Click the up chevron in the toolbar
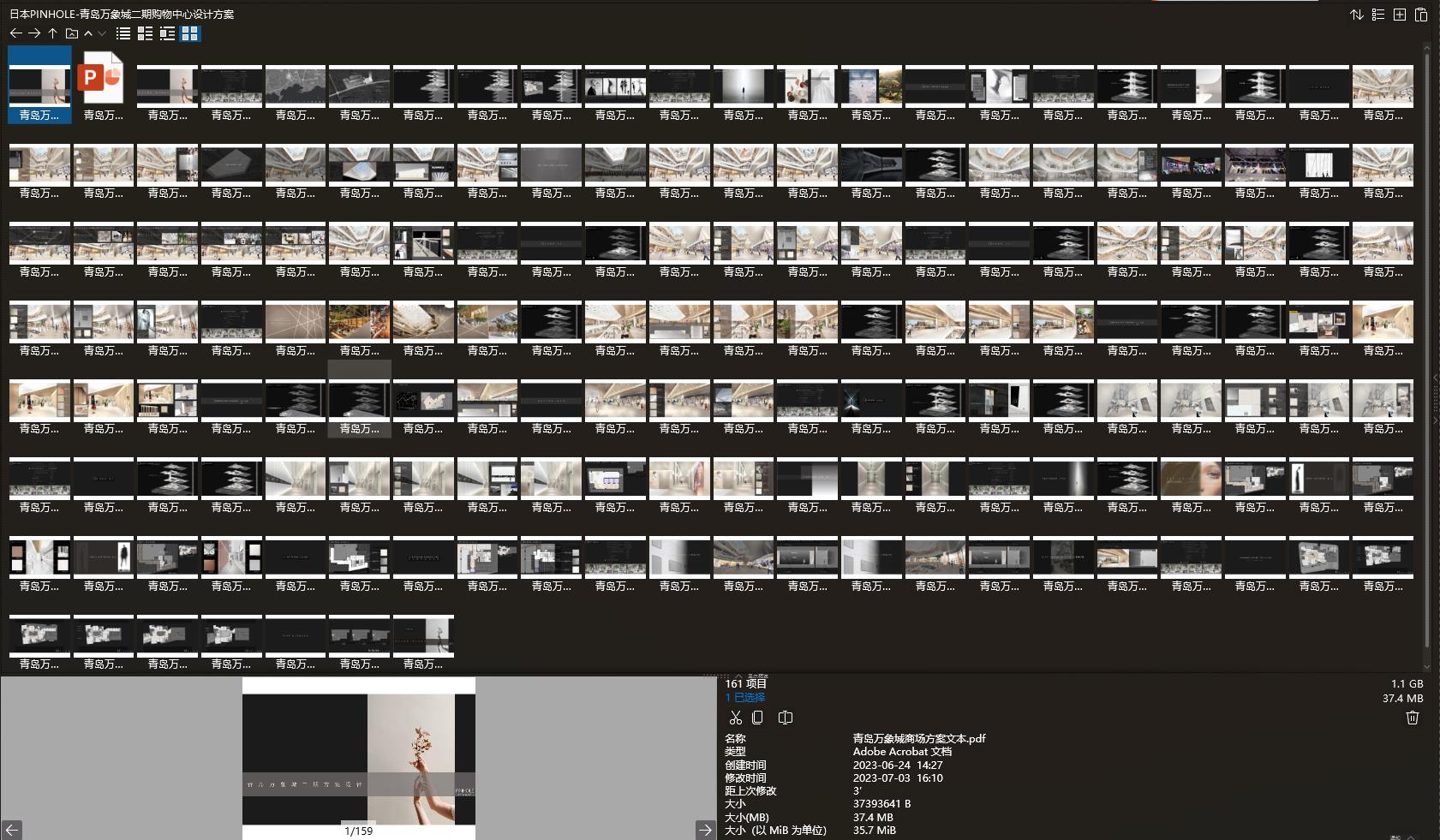 88,33
